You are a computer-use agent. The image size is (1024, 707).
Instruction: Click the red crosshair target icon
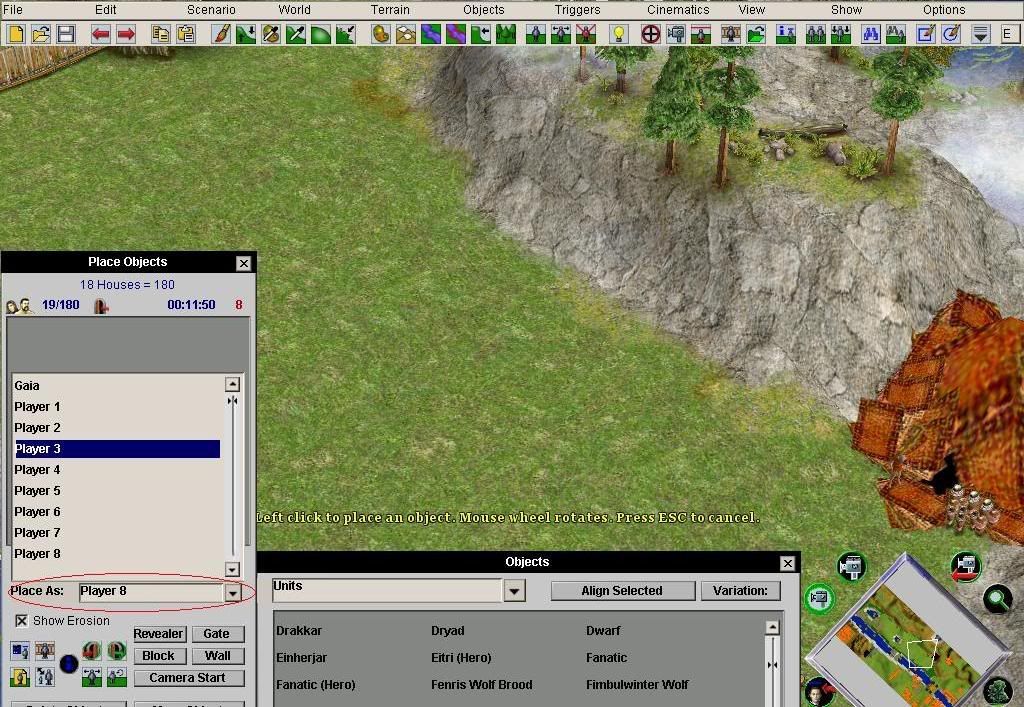point(650,34)
